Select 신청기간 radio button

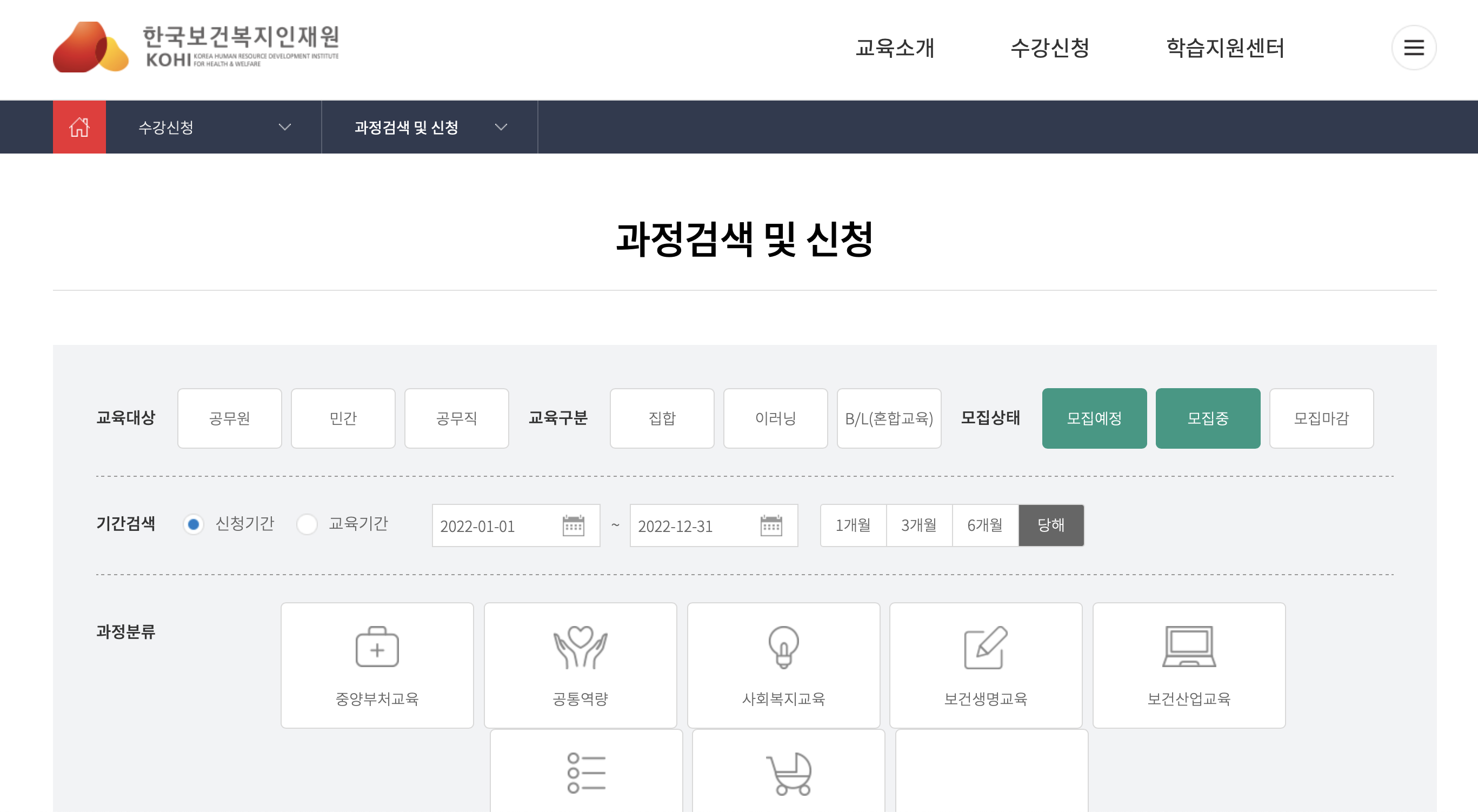[x=194, y=524]
